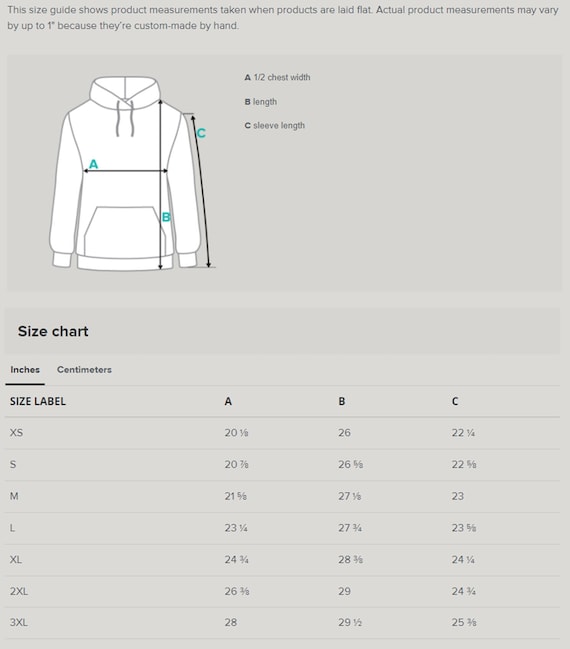Click the 3XL row sleeve value 25 ⅜
Image resolution: width=570 pixels, height=649 pixels.
(x=464, y=622)
